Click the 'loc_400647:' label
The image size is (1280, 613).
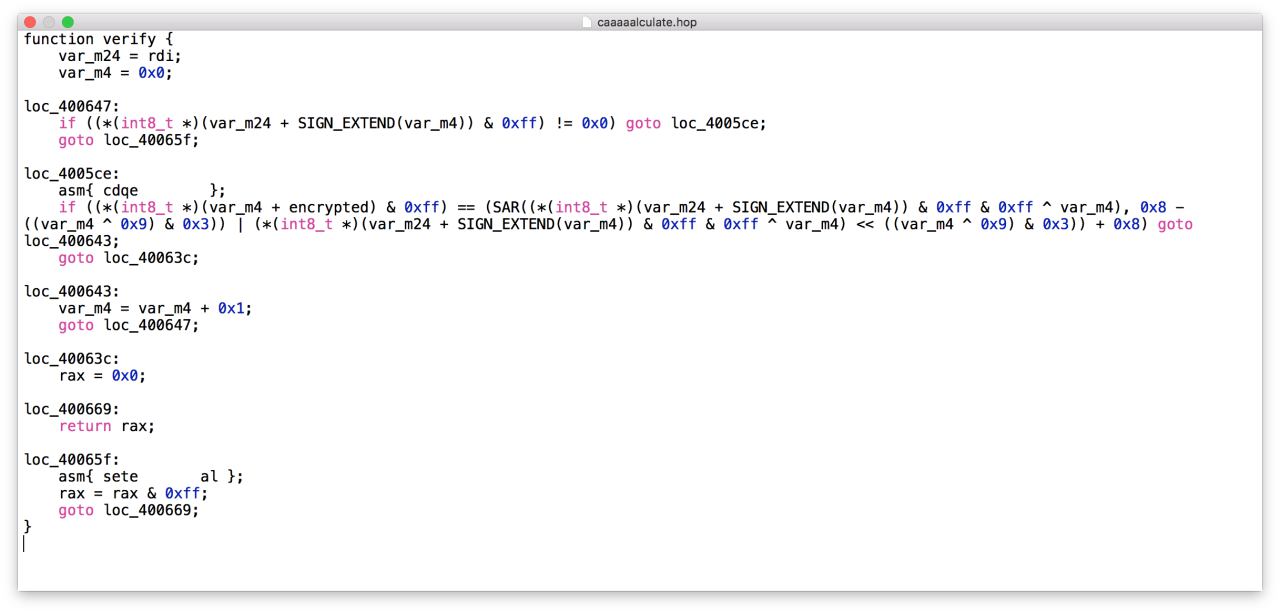click(x=71, y=105)
